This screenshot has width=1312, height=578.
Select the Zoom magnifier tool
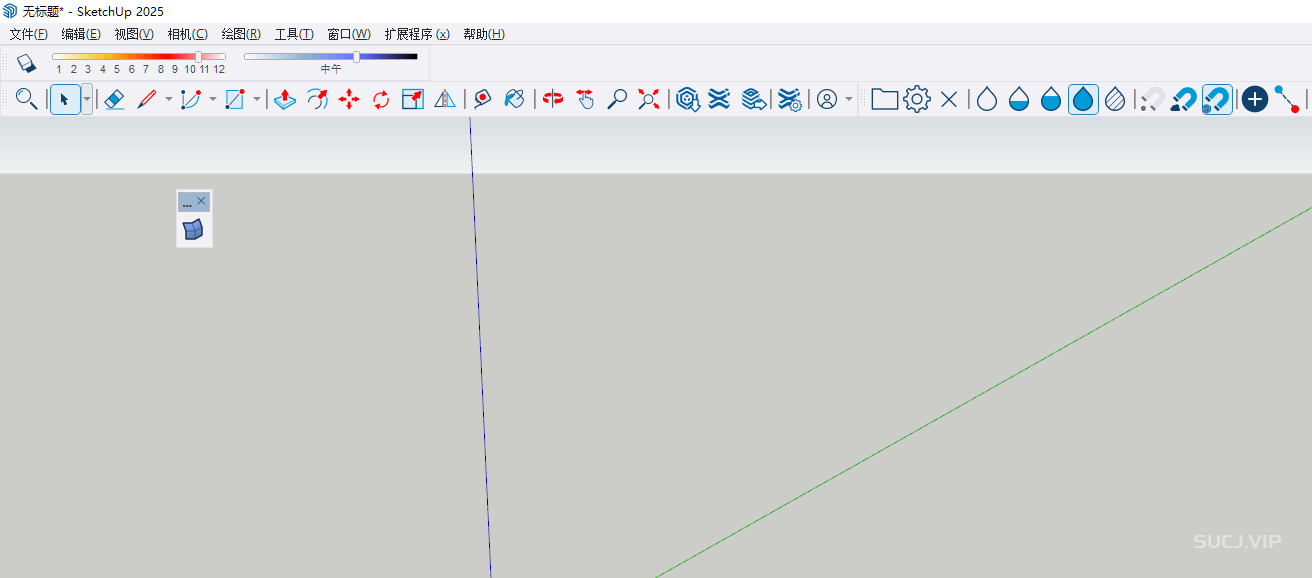tap(617, 99)
